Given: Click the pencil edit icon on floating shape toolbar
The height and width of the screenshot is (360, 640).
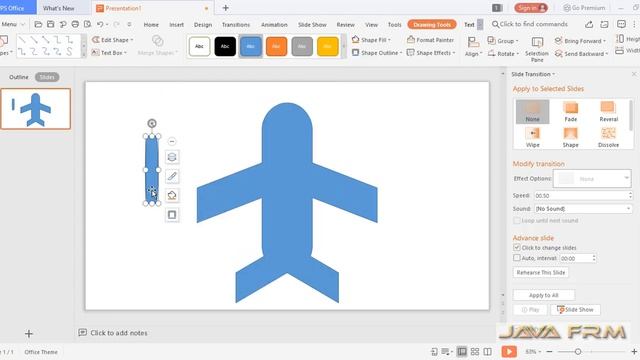Looking at the screenshot, I should (172, 176).
